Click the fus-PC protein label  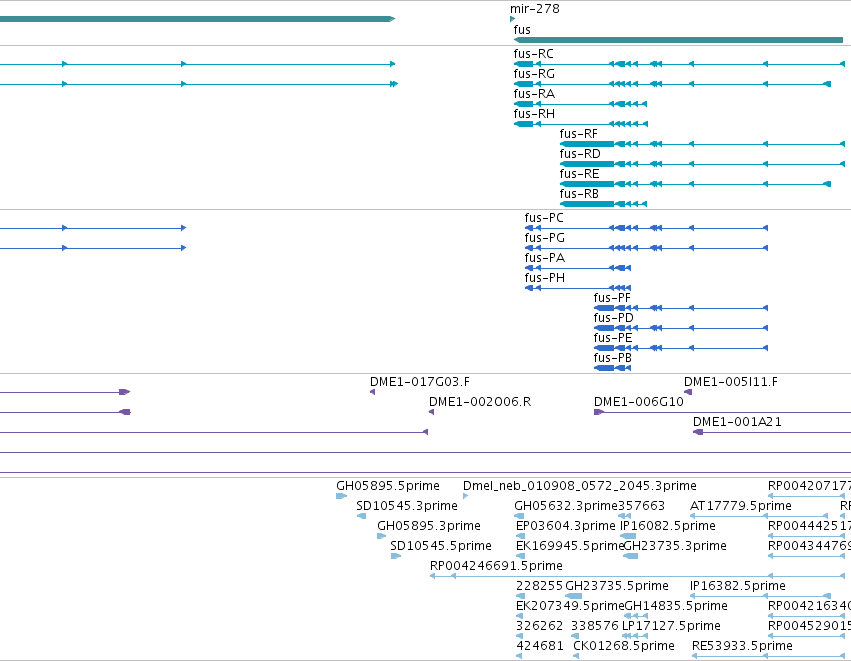(x=544, y=218)
